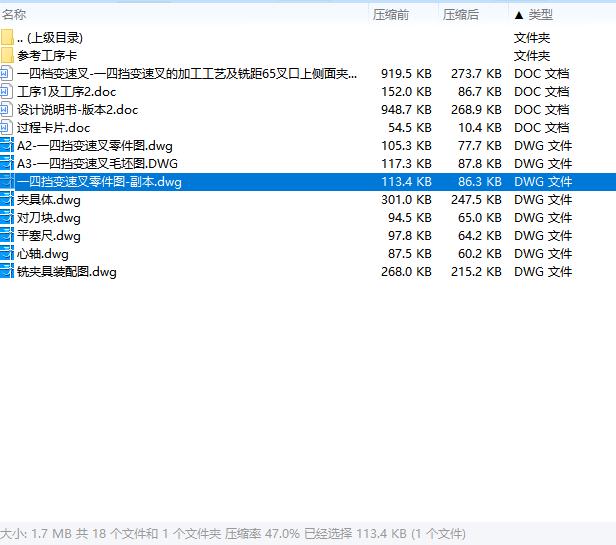Click the DWG icon for 夹具体.dwg
Viewport: 616px width, 545px height.
point(7,200)
